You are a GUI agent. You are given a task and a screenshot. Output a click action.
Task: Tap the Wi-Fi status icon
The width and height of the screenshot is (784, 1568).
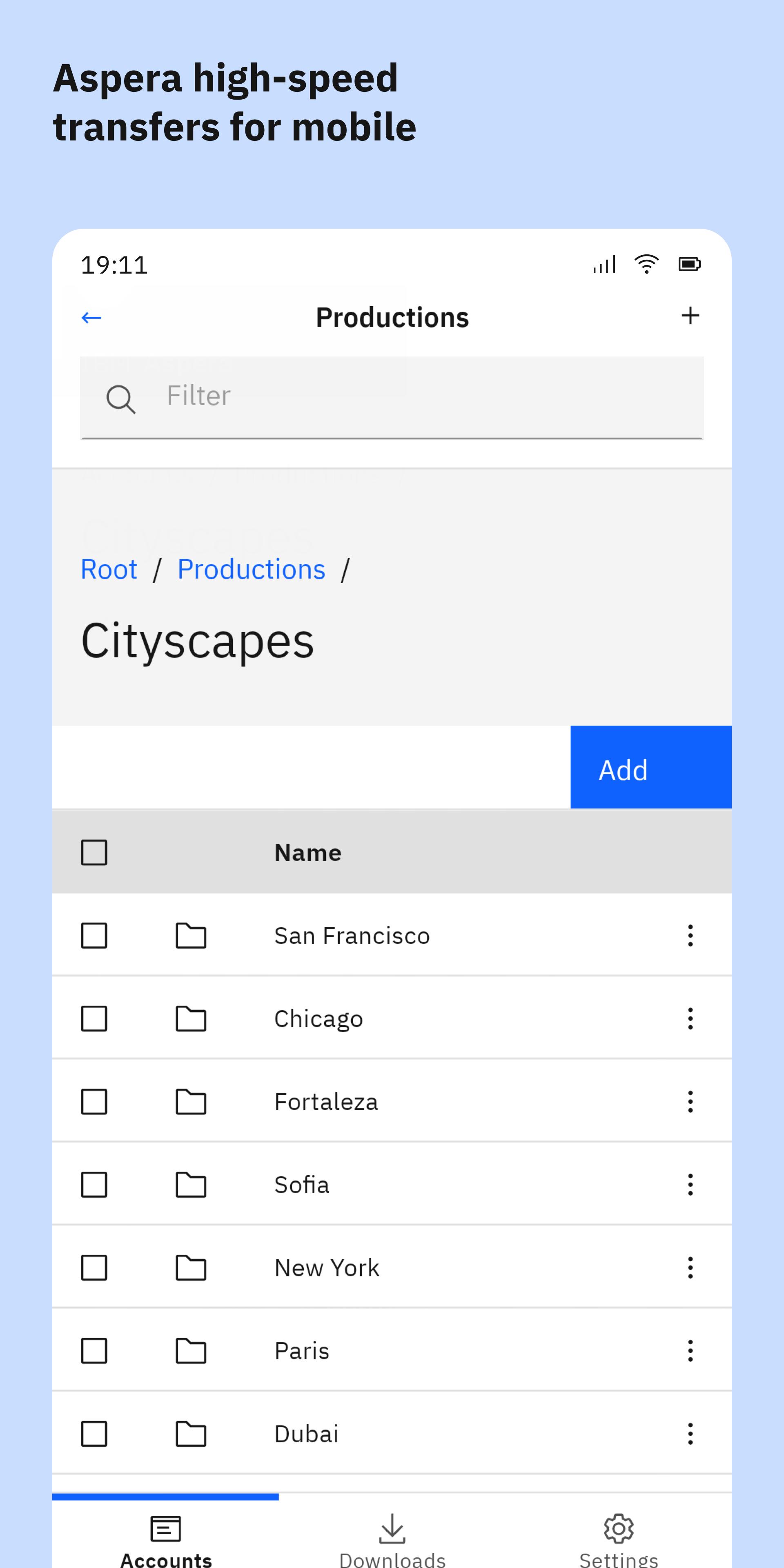point(646,264)
